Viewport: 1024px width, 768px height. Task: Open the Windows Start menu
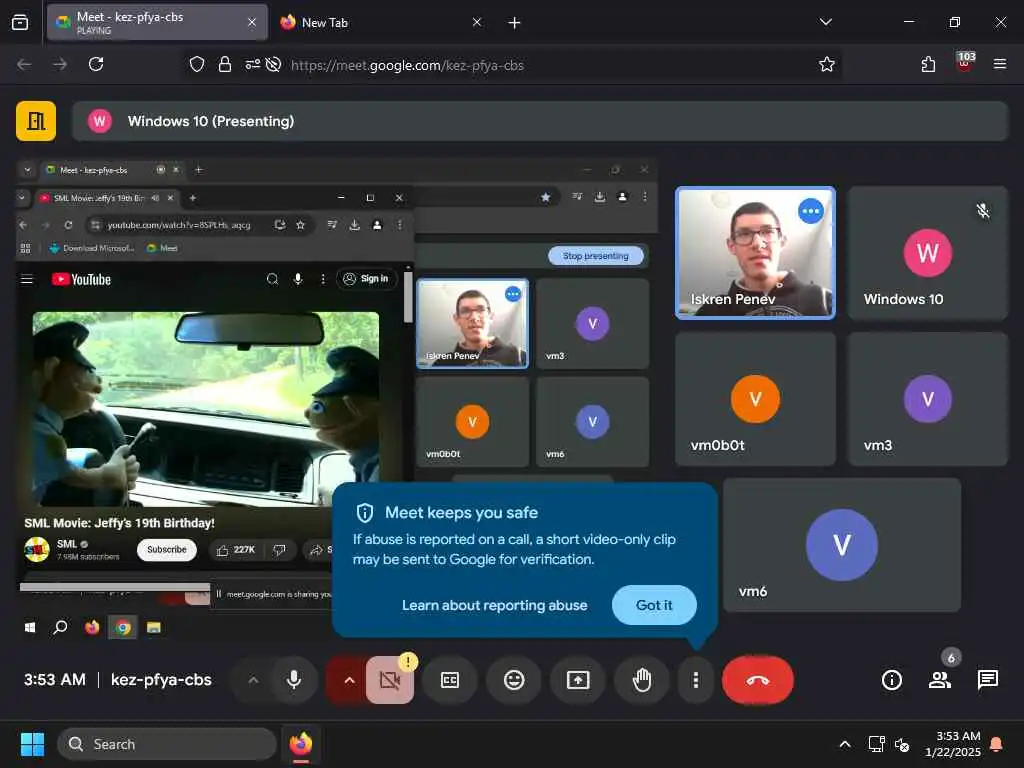[32, 744]
